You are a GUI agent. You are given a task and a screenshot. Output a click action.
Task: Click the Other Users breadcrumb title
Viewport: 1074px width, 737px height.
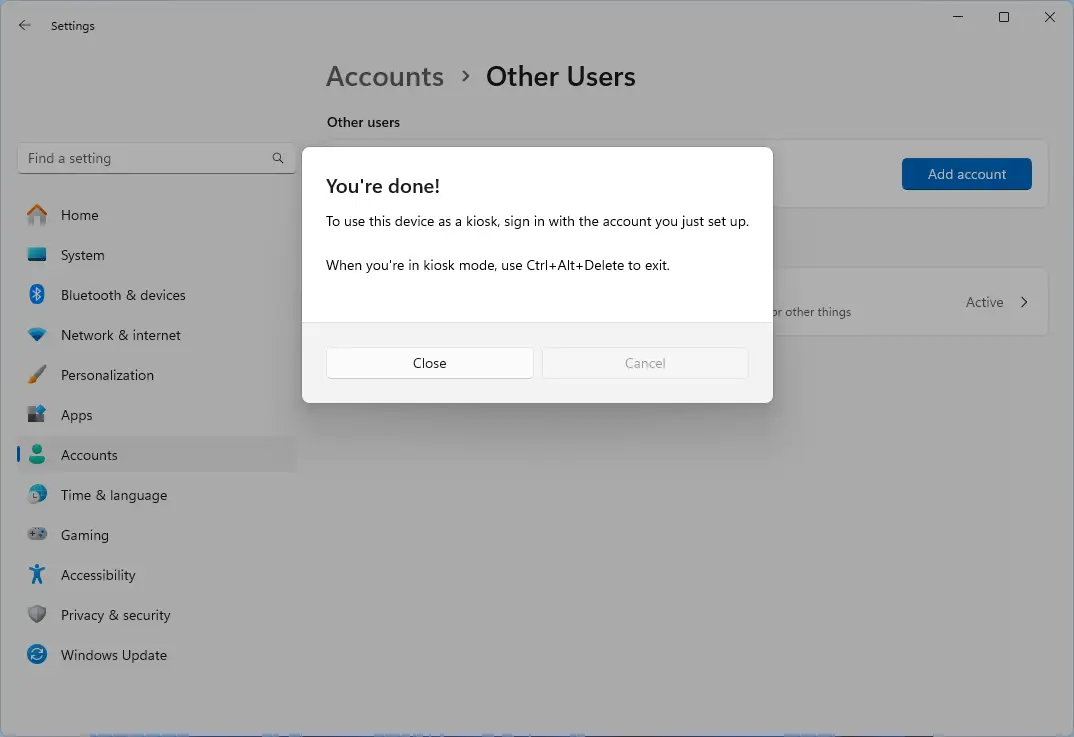tap(560, 76)
